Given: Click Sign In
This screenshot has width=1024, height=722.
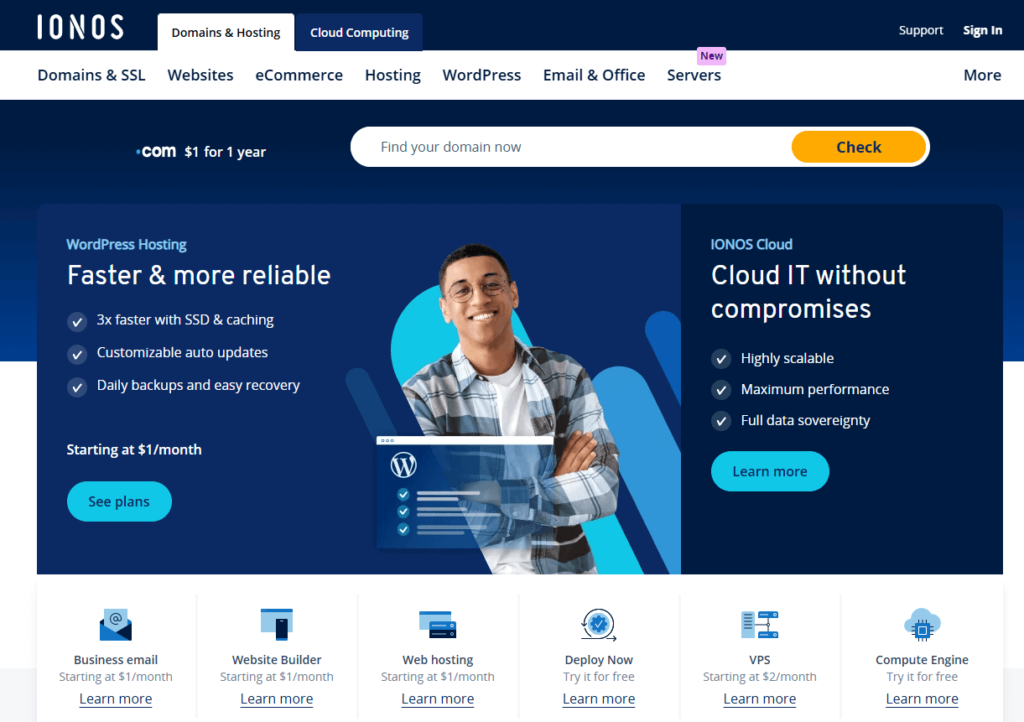Looking at the screenshot, I should (982, 30).
